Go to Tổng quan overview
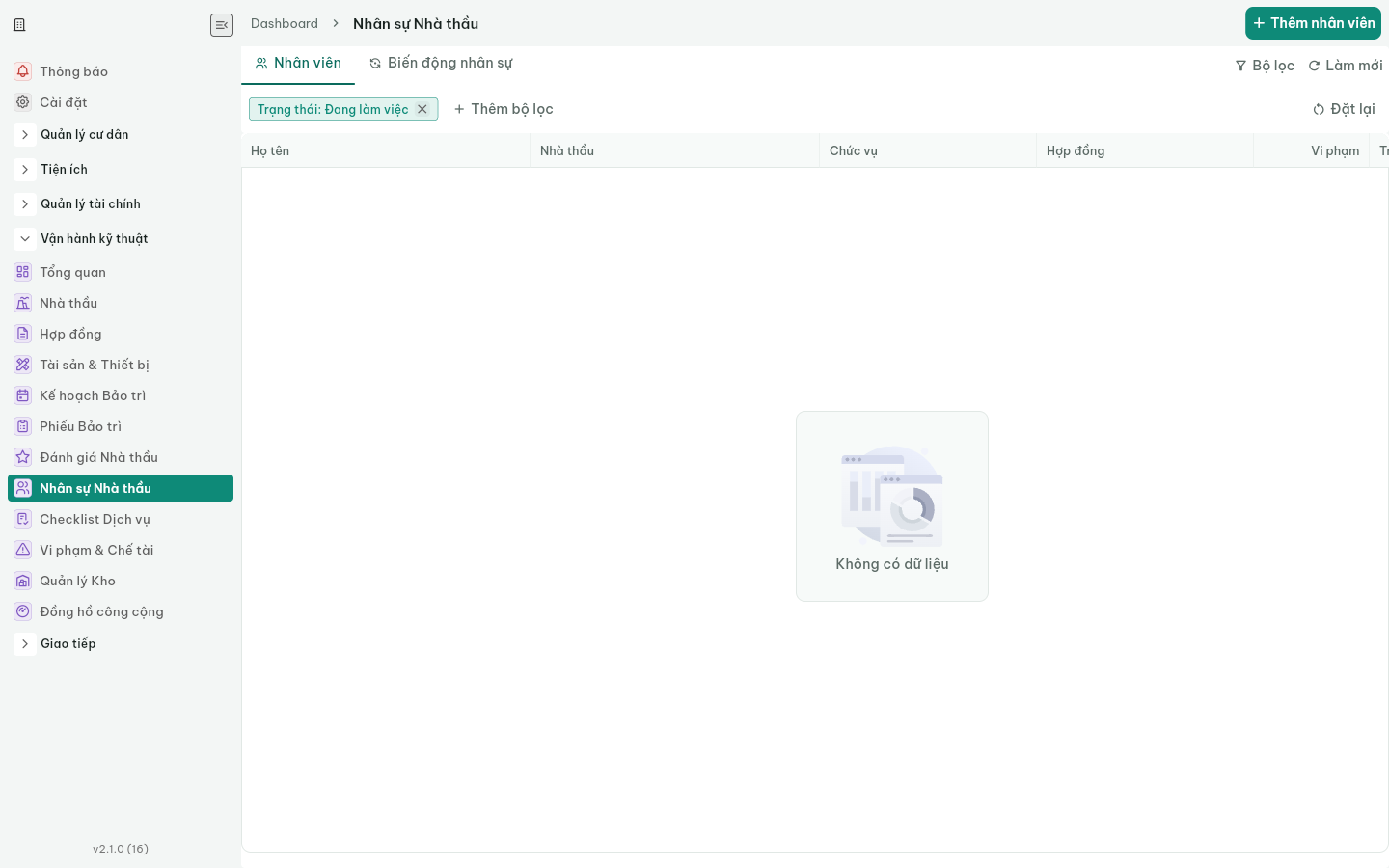Screen dimensions: 1389x868 coord(121,272)
